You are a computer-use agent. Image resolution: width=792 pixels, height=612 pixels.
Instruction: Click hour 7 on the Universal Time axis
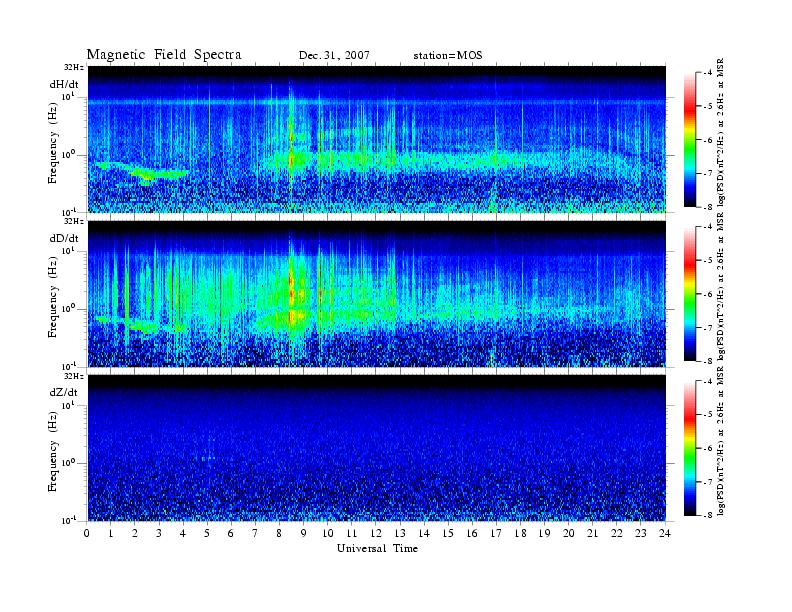(256, 533)
